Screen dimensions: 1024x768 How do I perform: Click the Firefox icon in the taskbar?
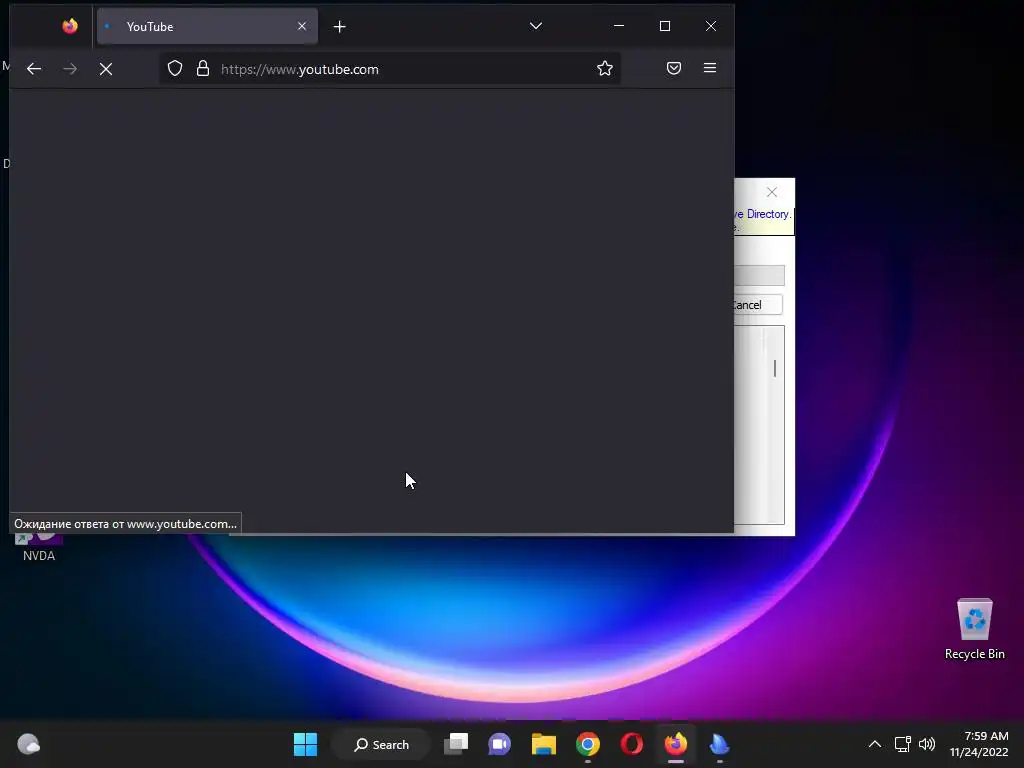point(676,744)
